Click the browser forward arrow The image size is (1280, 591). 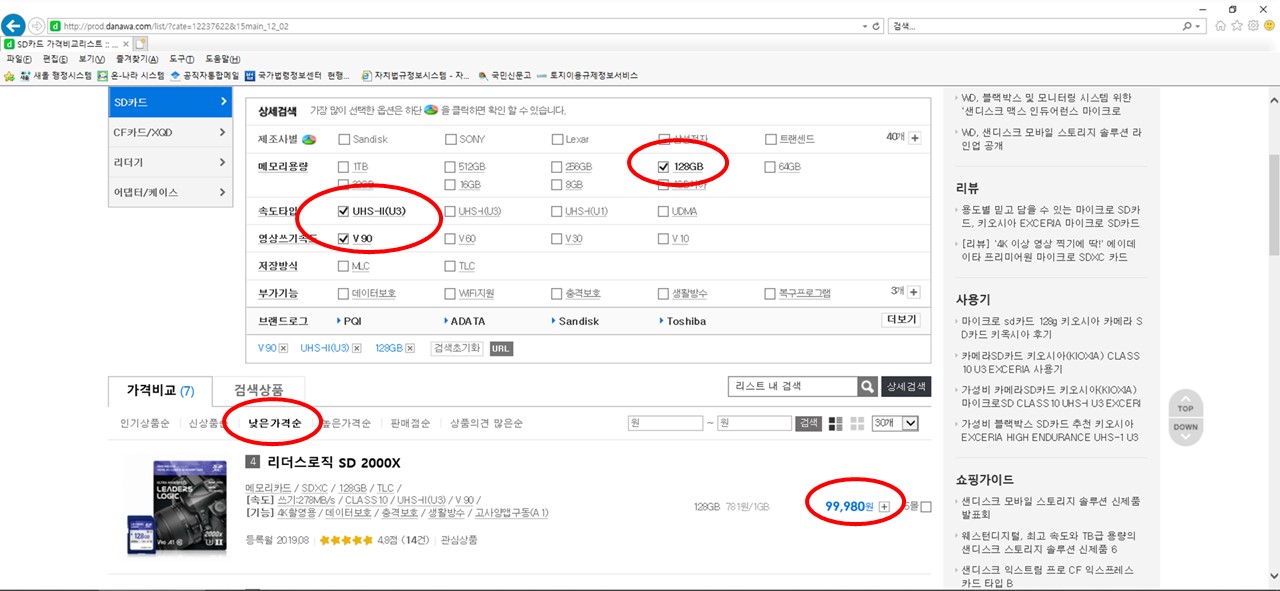tap(37, 25)
